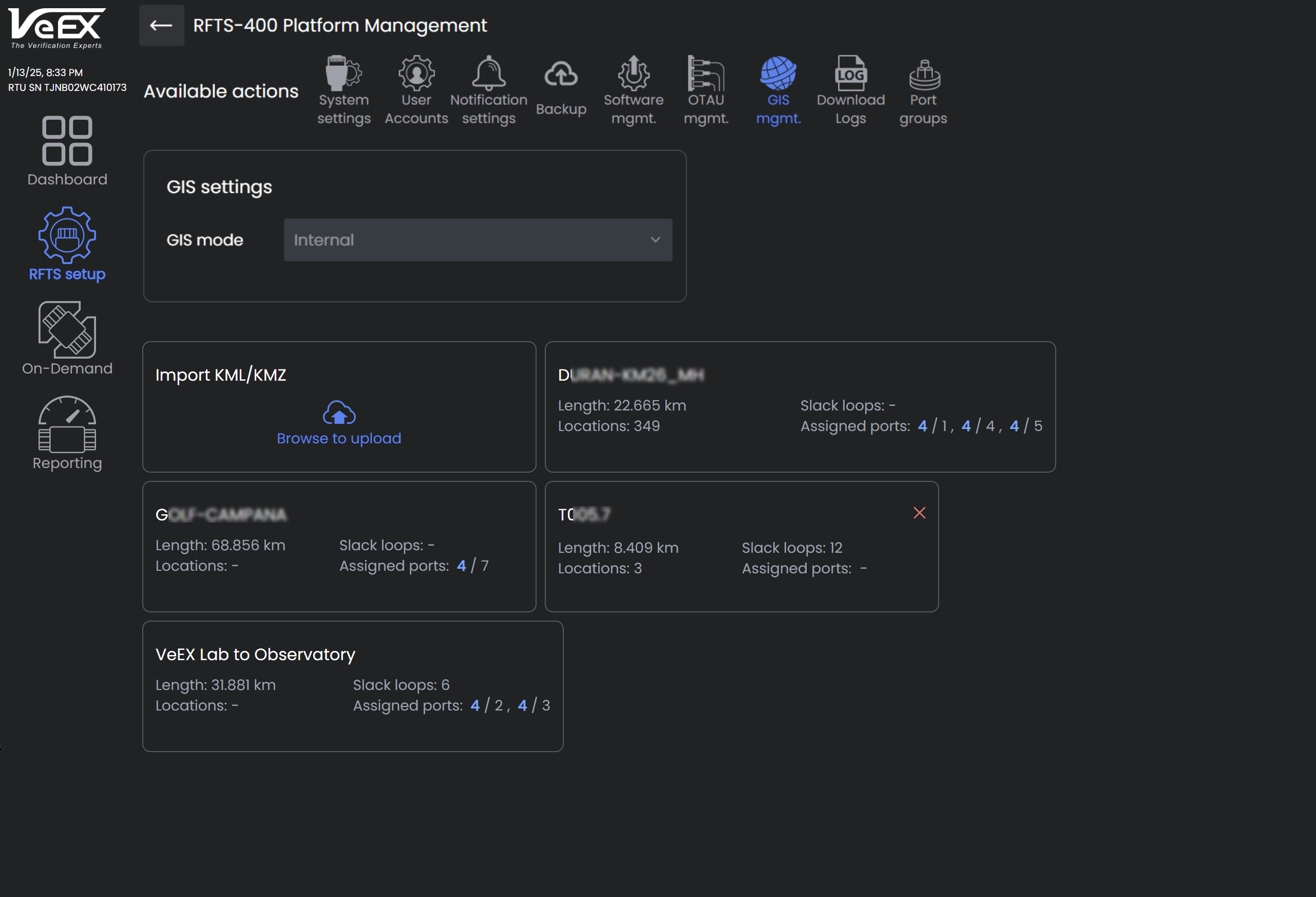Screen dimensions: 1316x897
Task: Open Software mgmt. icon
Action: pos(633,73)
